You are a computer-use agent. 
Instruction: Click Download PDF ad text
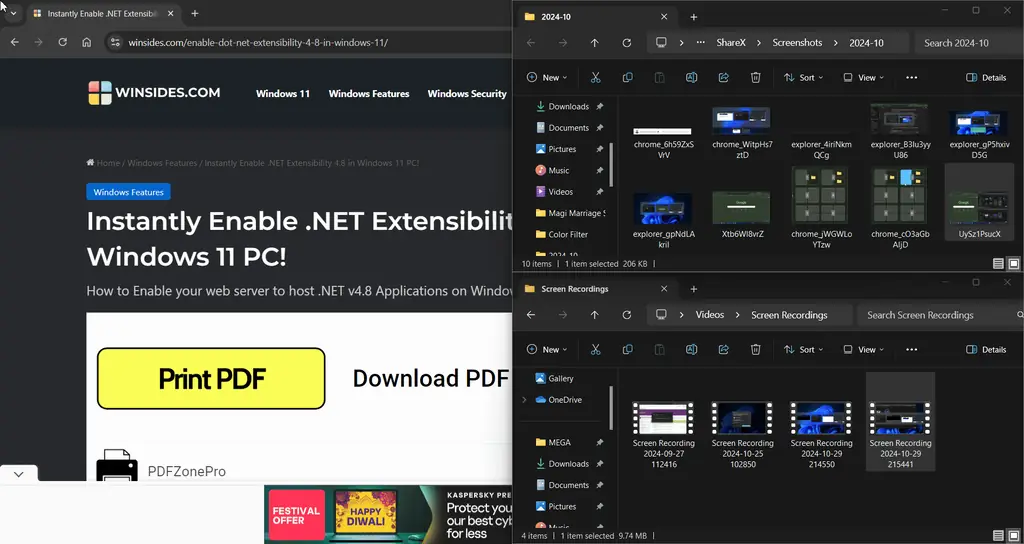(430, 378)
